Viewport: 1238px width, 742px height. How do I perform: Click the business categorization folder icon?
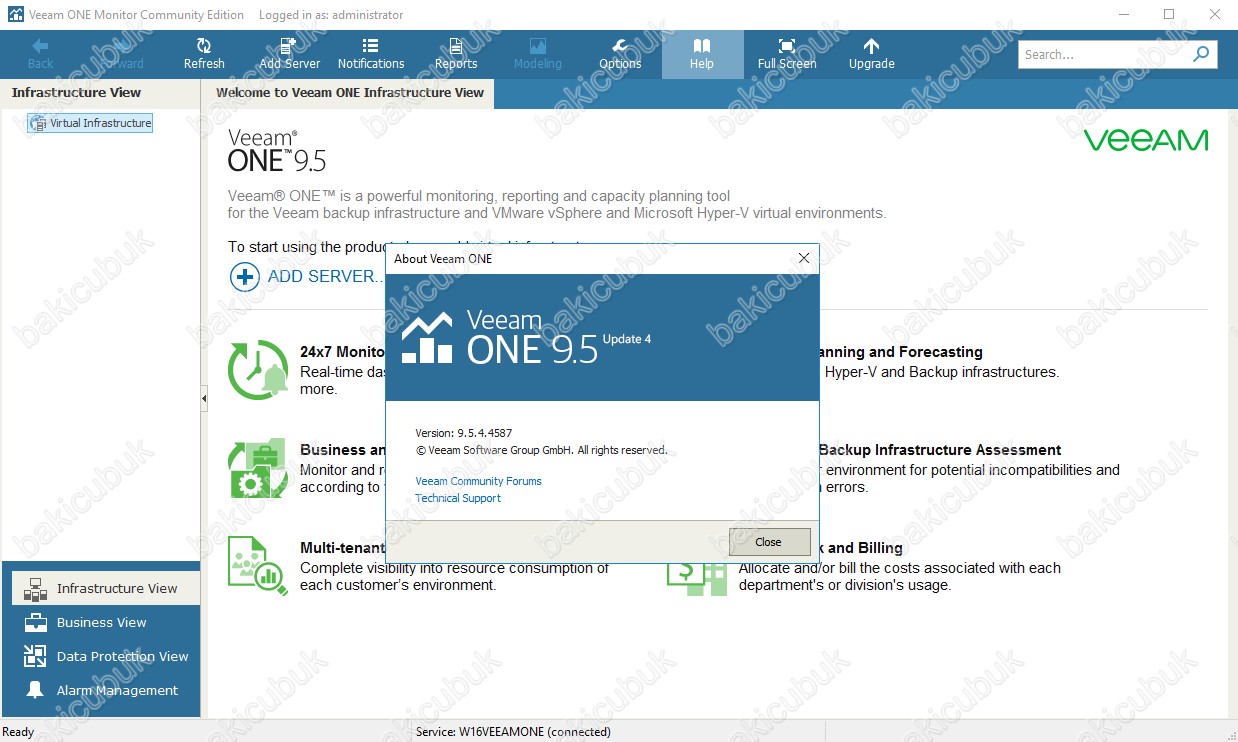(x=258, y=467)
